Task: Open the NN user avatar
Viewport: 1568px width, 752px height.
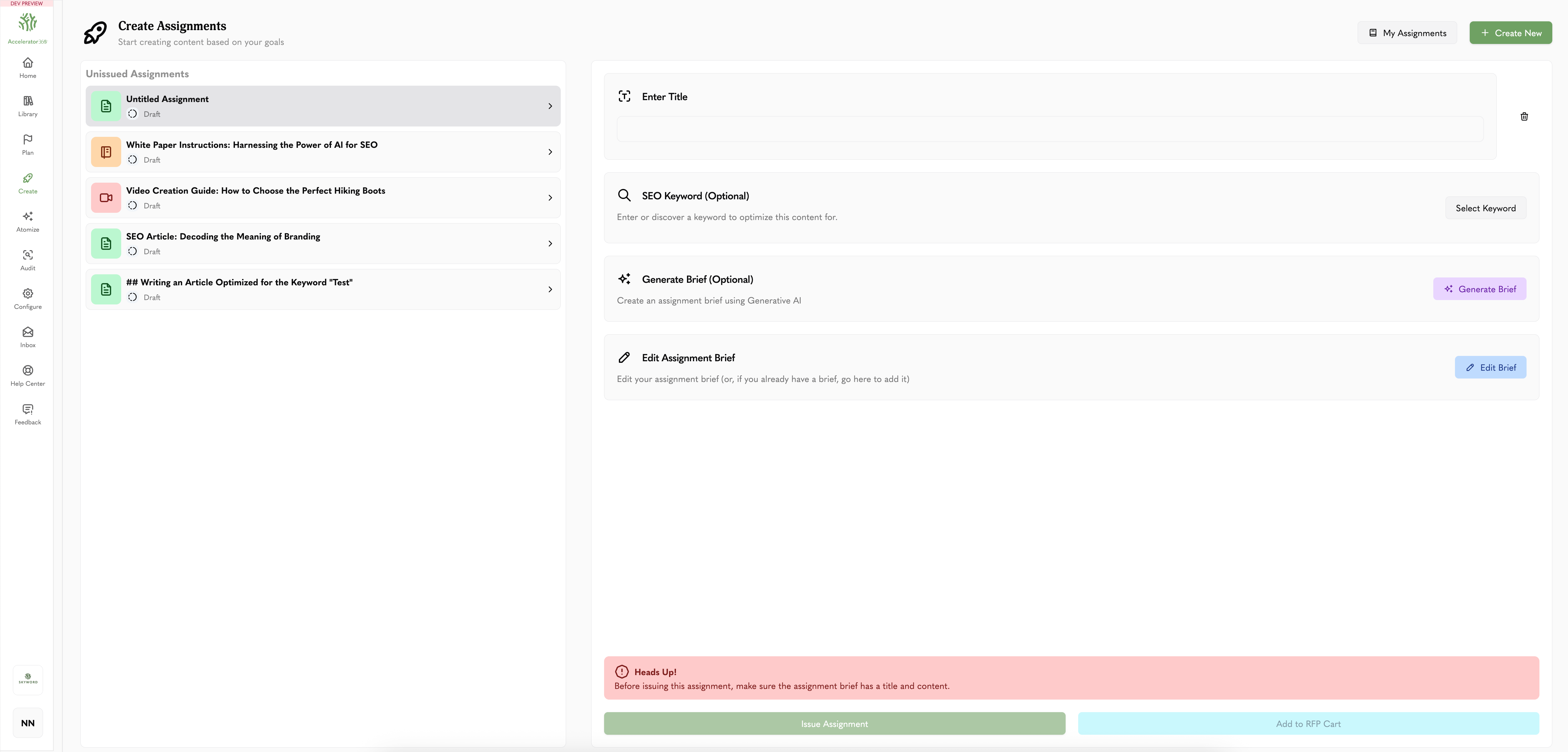Action: click(27, 723)
